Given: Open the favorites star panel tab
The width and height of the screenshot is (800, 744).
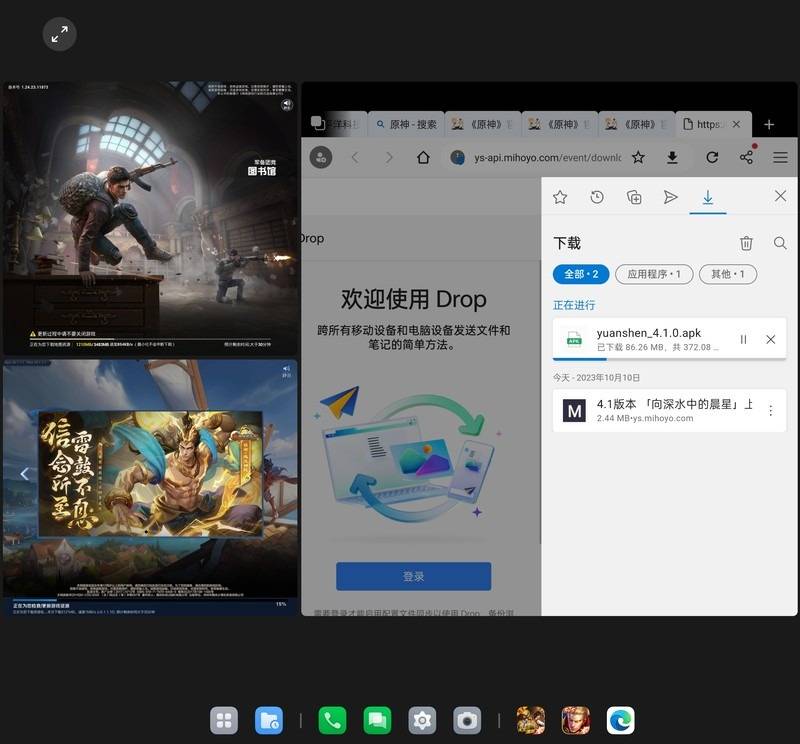Looking at the screenshot, I should pos(560,197).
